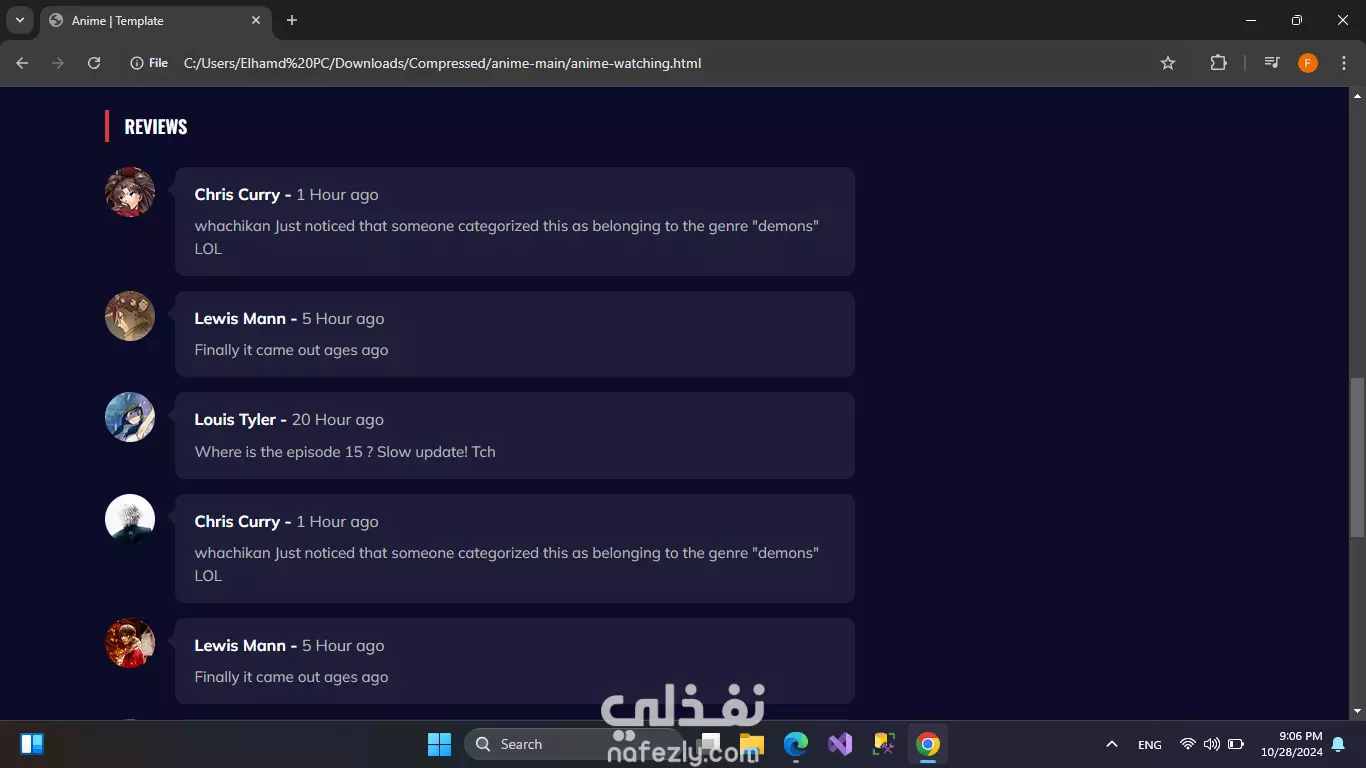1366x768 pixels.
Task: View site information via File icon
Action: (149, 63)
